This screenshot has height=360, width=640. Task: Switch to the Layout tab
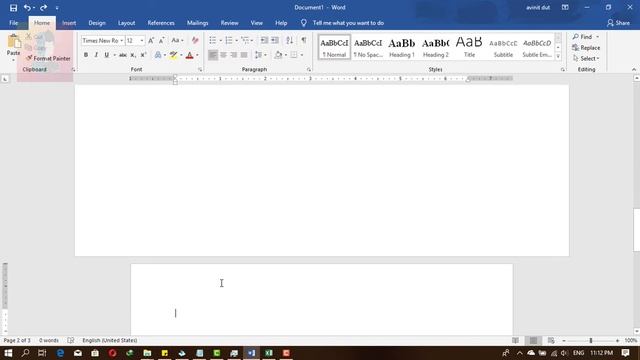tap(127, 23)
